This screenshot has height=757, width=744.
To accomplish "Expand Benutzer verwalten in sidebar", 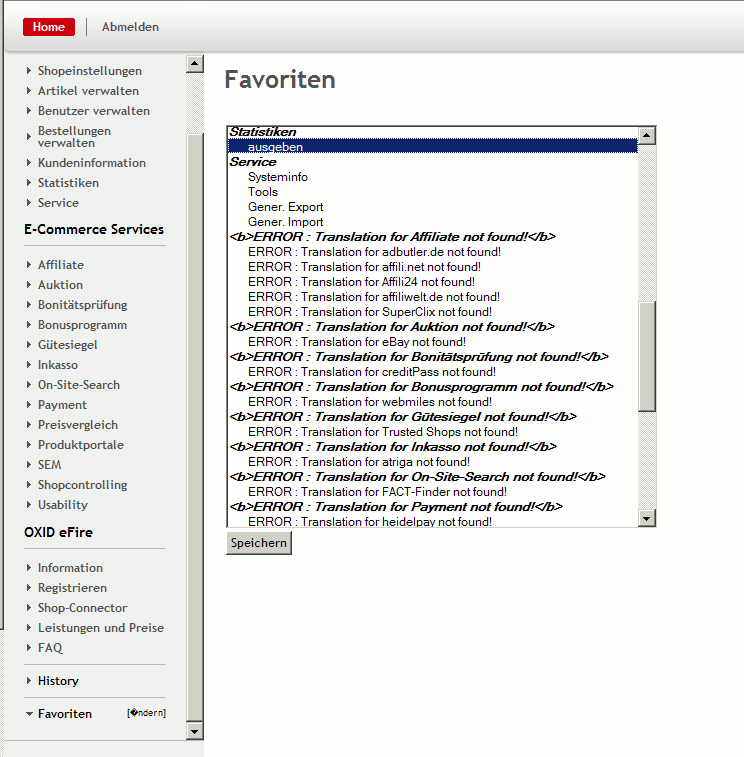I will tap(93, 111).
